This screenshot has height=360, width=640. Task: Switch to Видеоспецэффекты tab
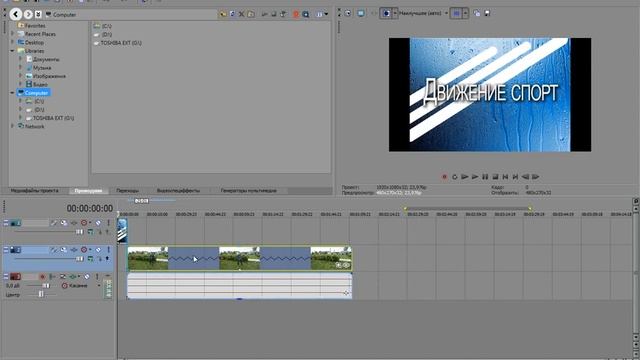click(x=178, y=191)
